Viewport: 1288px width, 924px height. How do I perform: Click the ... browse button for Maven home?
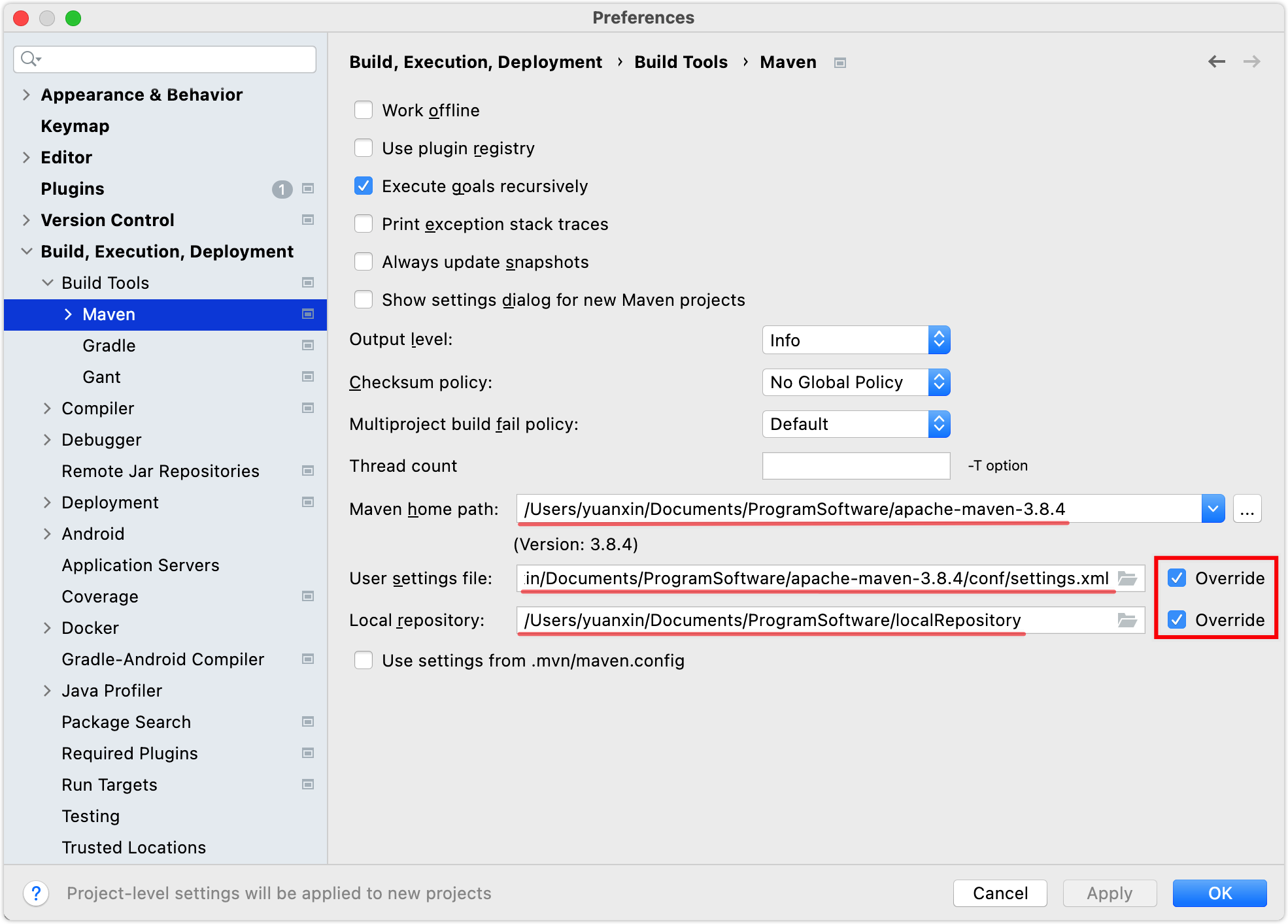(1247, 508)
